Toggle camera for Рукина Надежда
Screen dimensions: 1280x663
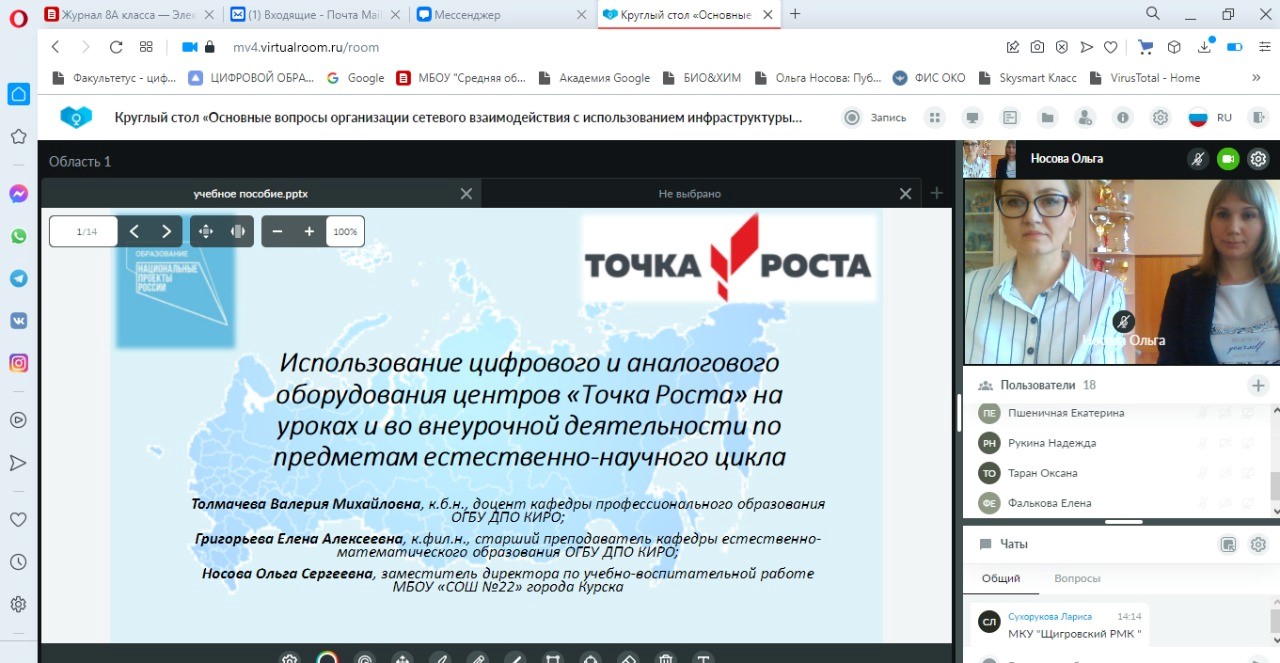[1225, 443]
